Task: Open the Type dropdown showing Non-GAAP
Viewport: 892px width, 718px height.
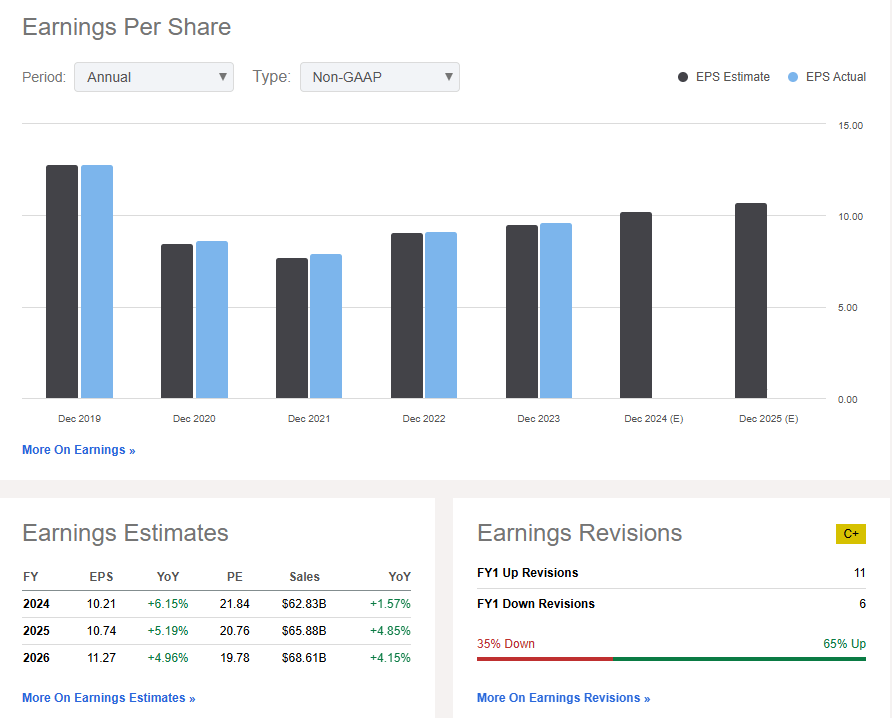Action: 380,77
